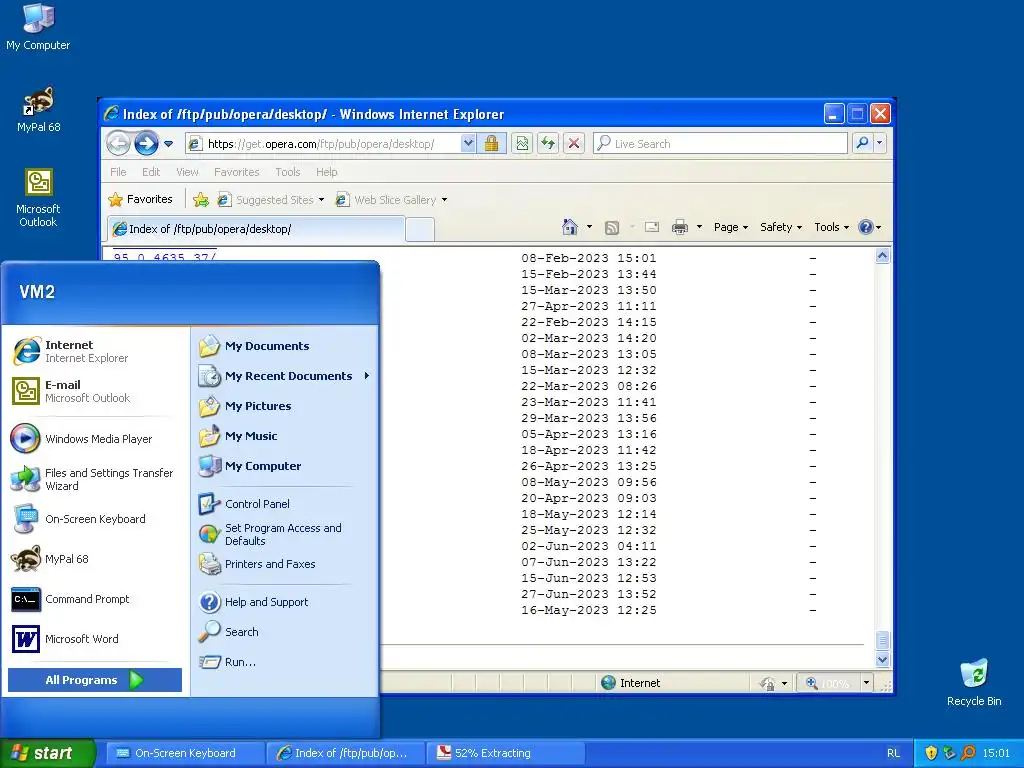Open My Documents in Start menu

284,346
